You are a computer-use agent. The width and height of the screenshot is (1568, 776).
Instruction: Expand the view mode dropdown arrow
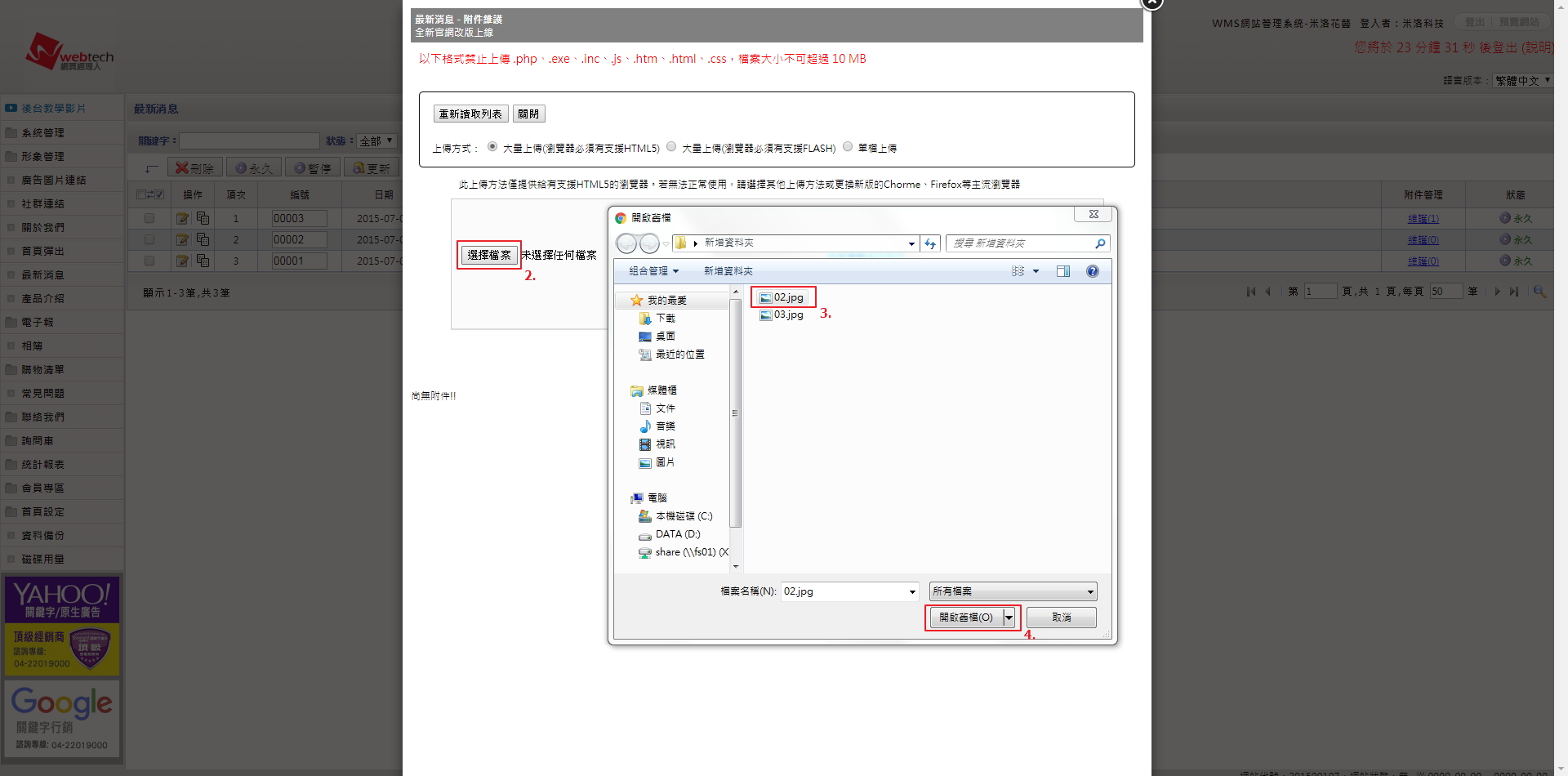click(1036, 271)
